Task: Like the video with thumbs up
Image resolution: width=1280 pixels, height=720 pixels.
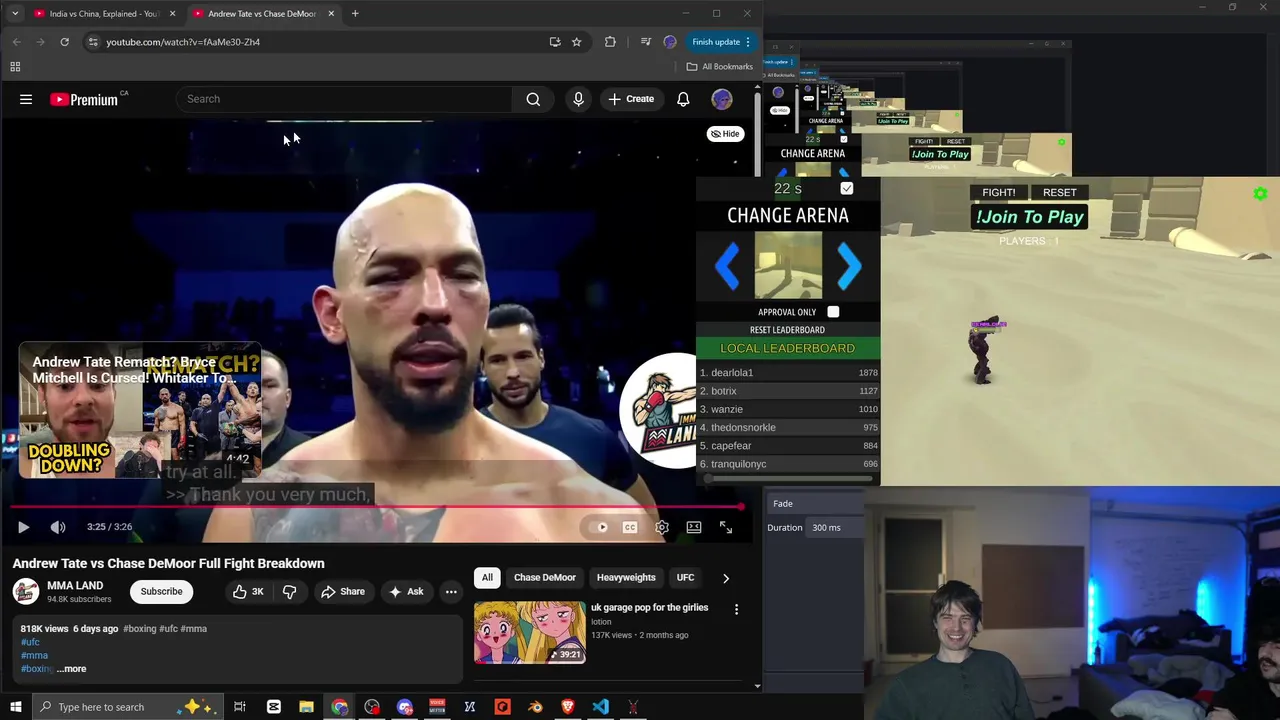Action: (248, 592)
